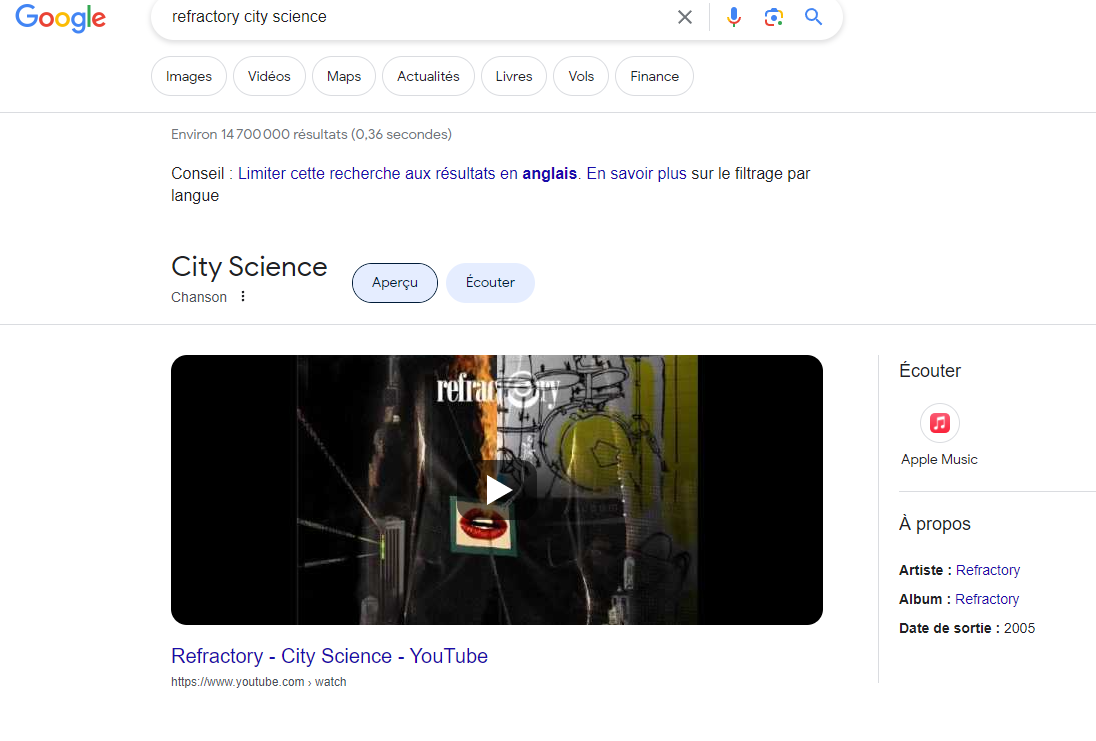The height and width of the screenshot is (741, 1096).
Task: Open the Vols filter
Action: coord(581,77)
